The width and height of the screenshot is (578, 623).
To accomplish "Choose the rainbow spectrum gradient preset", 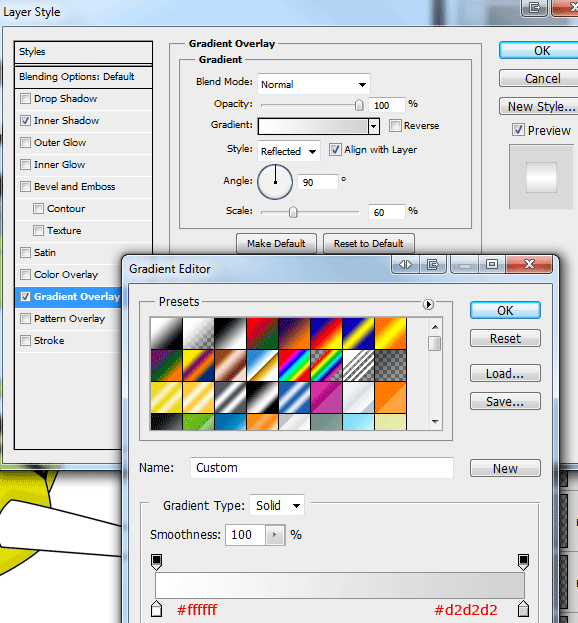I will (294, 366).
